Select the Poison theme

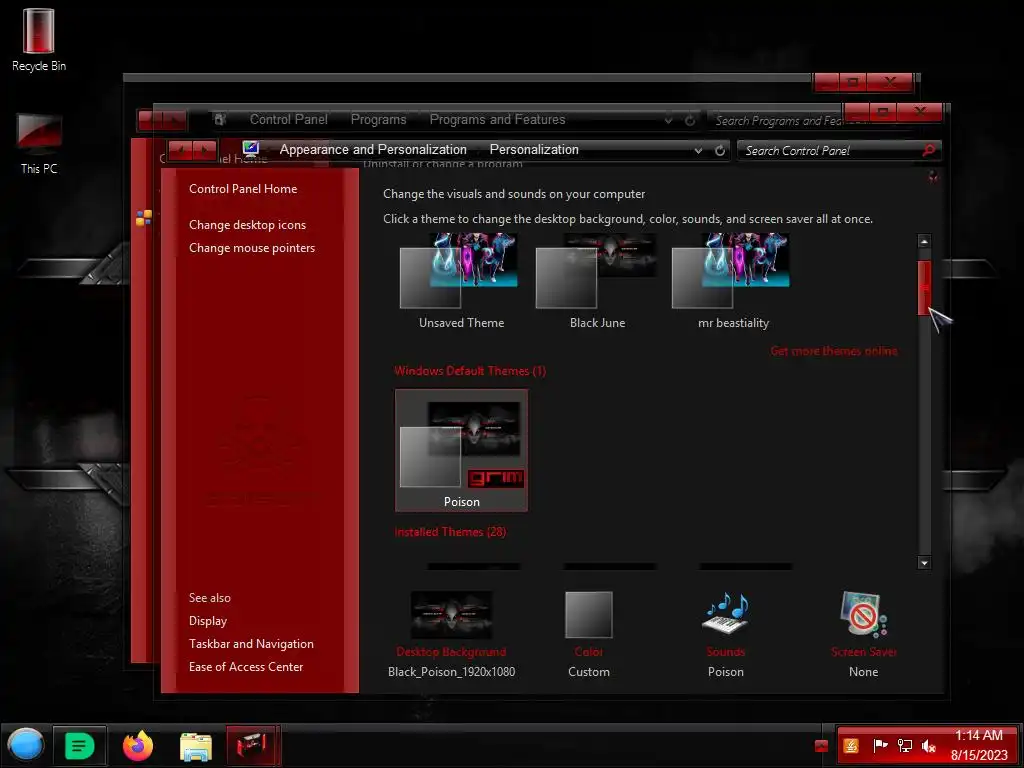point(461,451)
